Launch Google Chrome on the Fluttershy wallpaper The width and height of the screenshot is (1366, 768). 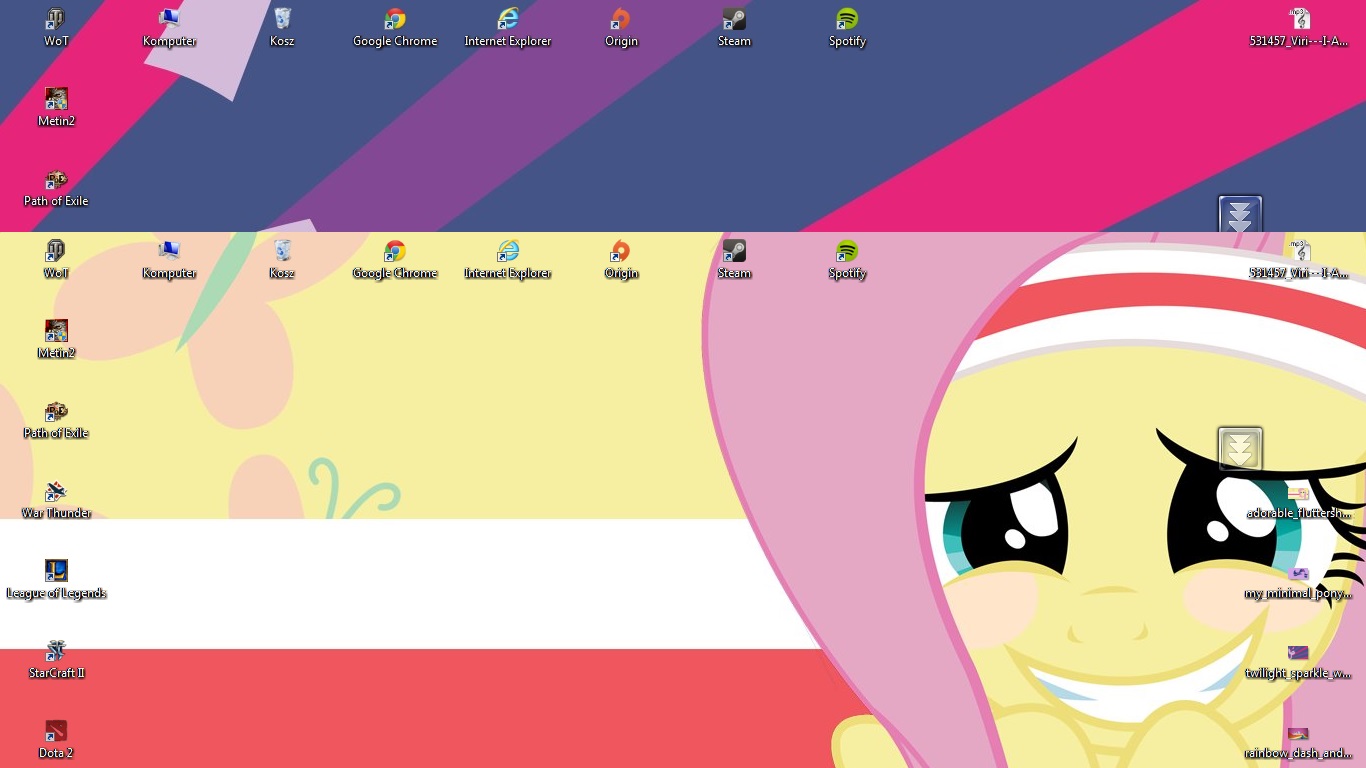point(395,258)
